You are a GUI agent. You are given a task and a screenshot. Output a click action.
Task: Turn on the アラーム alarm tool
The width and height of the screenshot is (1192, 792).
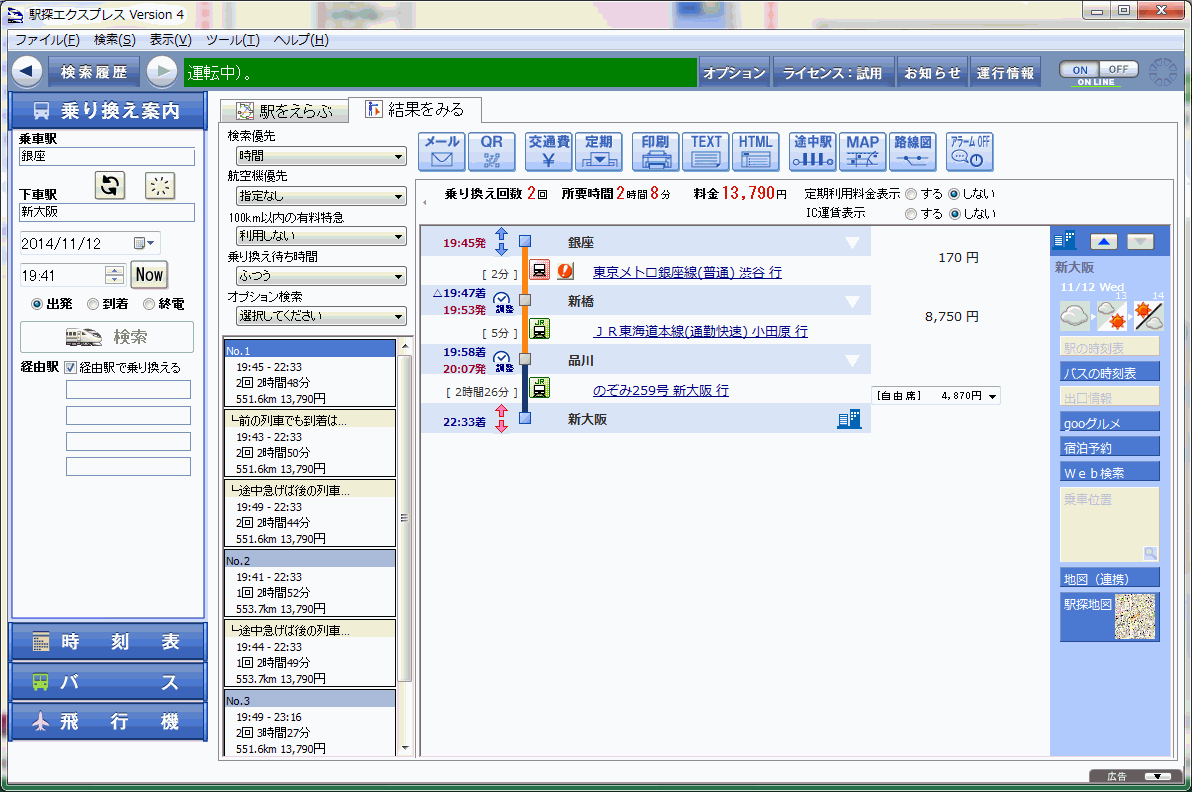(968, 151)
